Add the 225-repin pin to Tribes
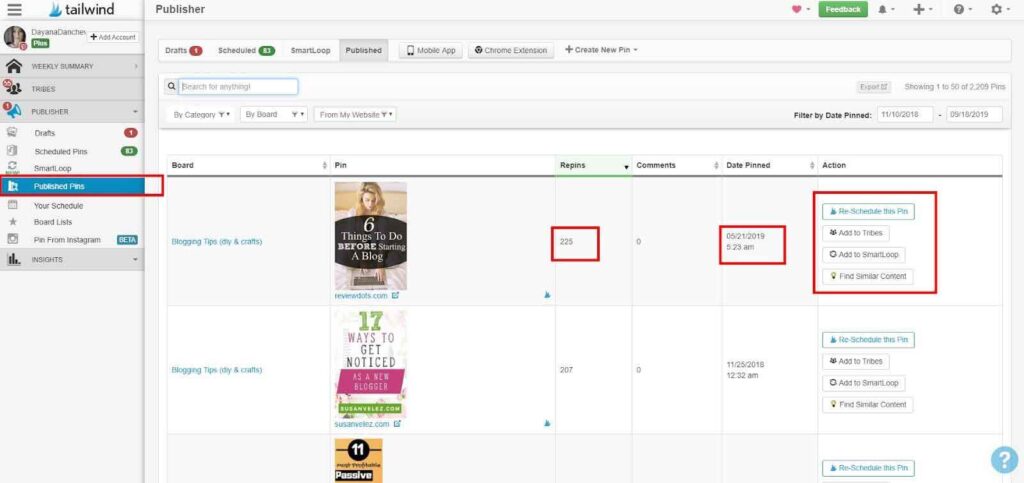The width and height of the screenshot is (1024, 483). pyautogui.click(x=856, y=232)
